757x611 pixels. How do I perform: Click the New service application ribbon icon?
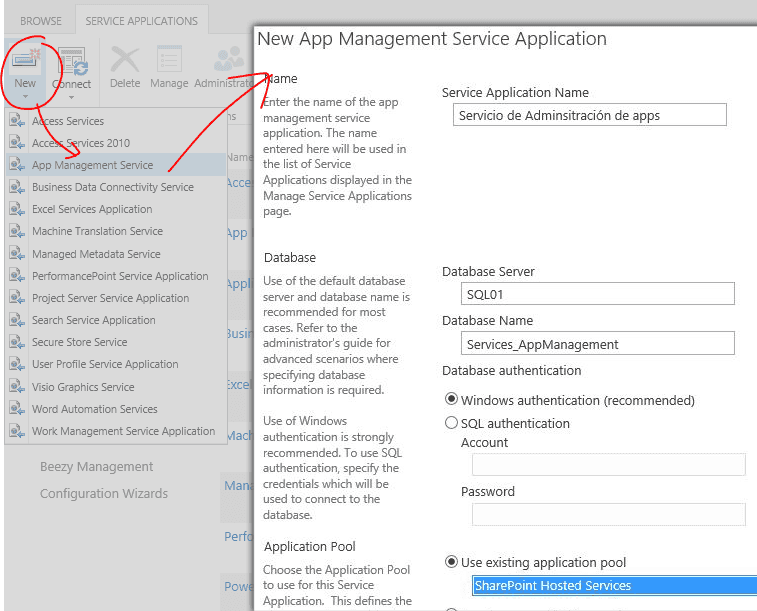click(25, 59)
